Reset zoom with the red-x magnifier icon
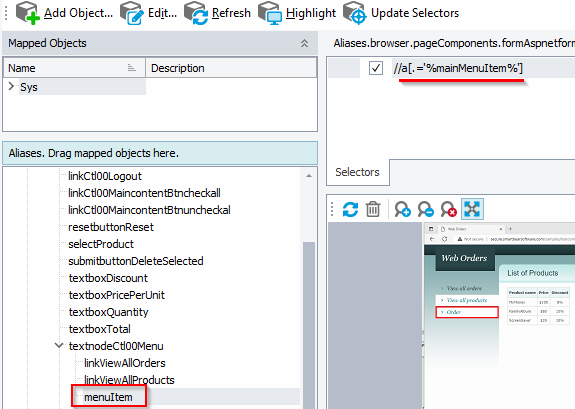This screenshot has width=575, height=409. (x=448, y=209)
